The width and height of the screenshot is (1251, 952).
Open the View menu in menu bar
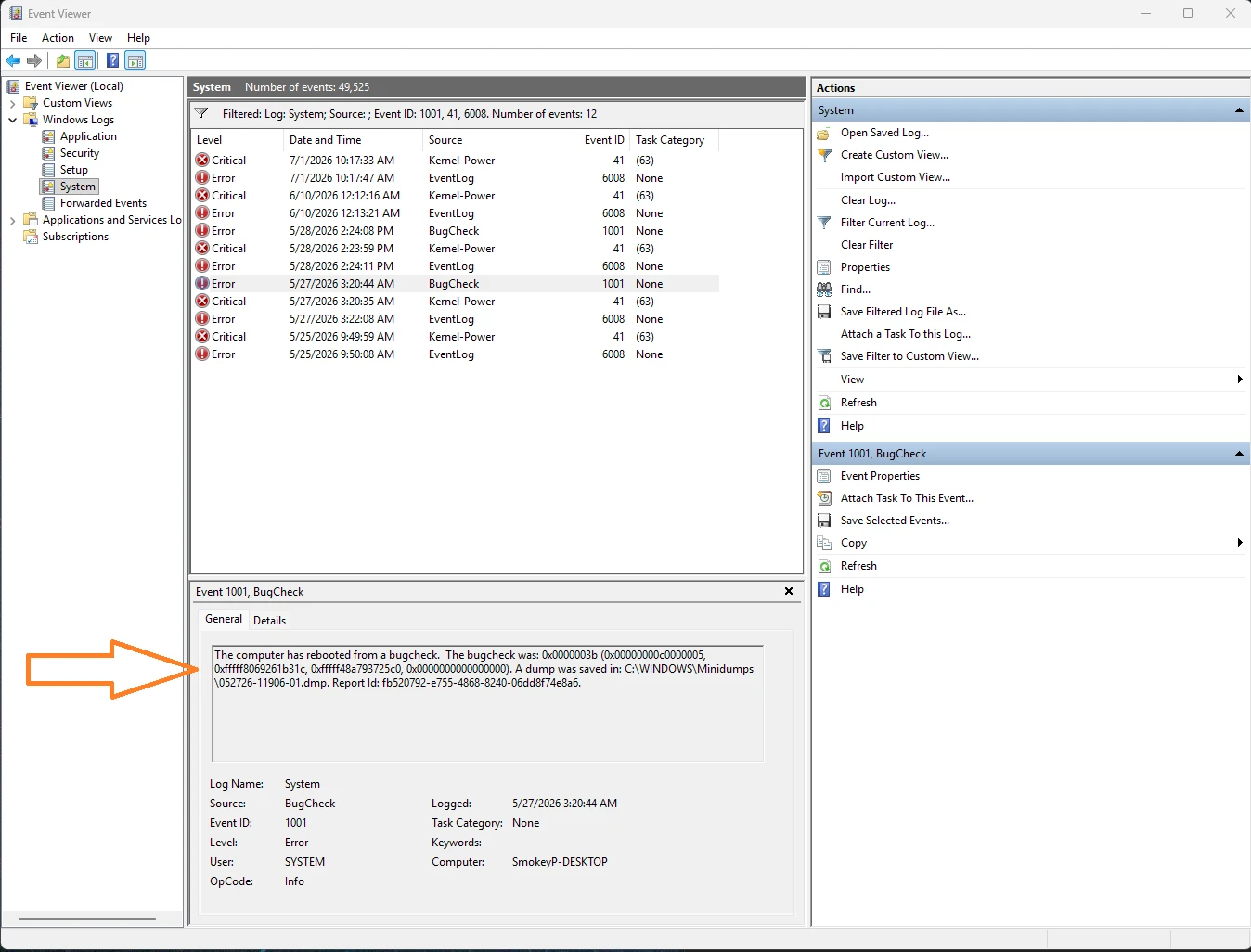click(100, 38)
